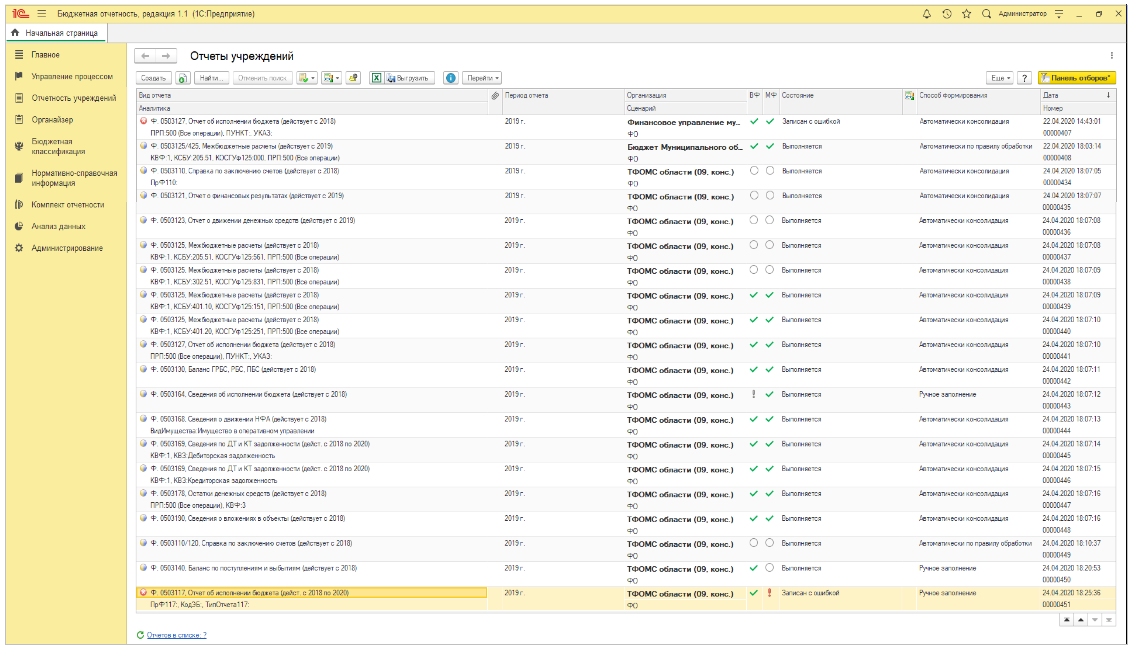Click the forward navigation arrow

(x=166, y=56)
